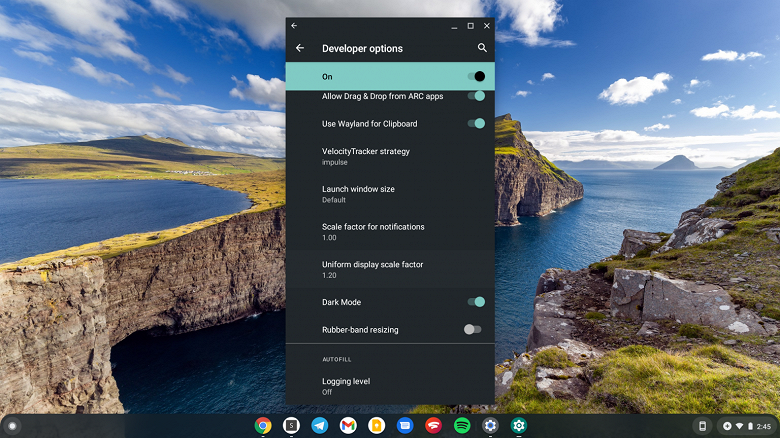Screen dimensions: 780x438
Task: Open Launch window size setting
Action: tap(390, 194)
